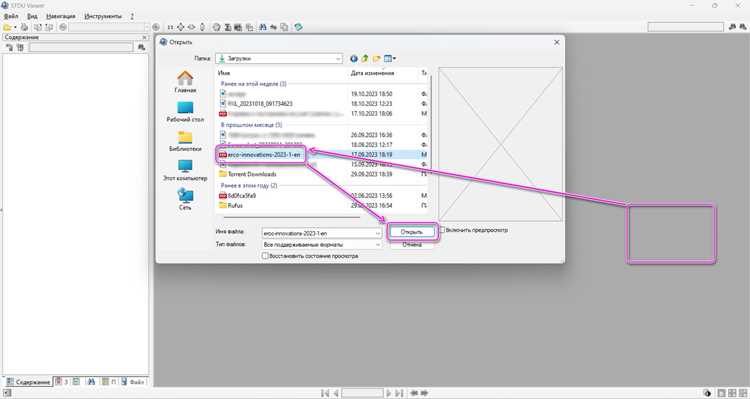The width and height of the screenshot is (750, 399).
Task: Click the Fit Page four-arrow icon in toolbar
Action: 180,27
